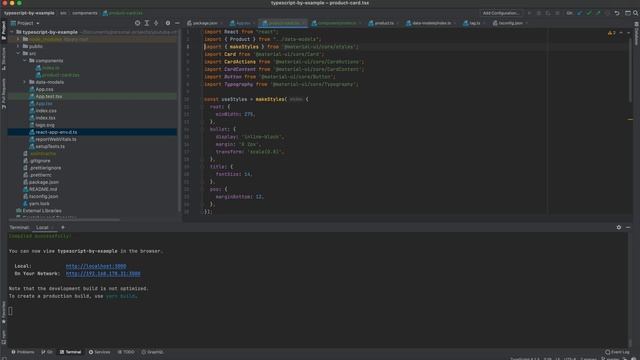Open the localhost:3000 link in terminal
The image size is (640, 360).
pyautogui.click(x=96, y=266)
